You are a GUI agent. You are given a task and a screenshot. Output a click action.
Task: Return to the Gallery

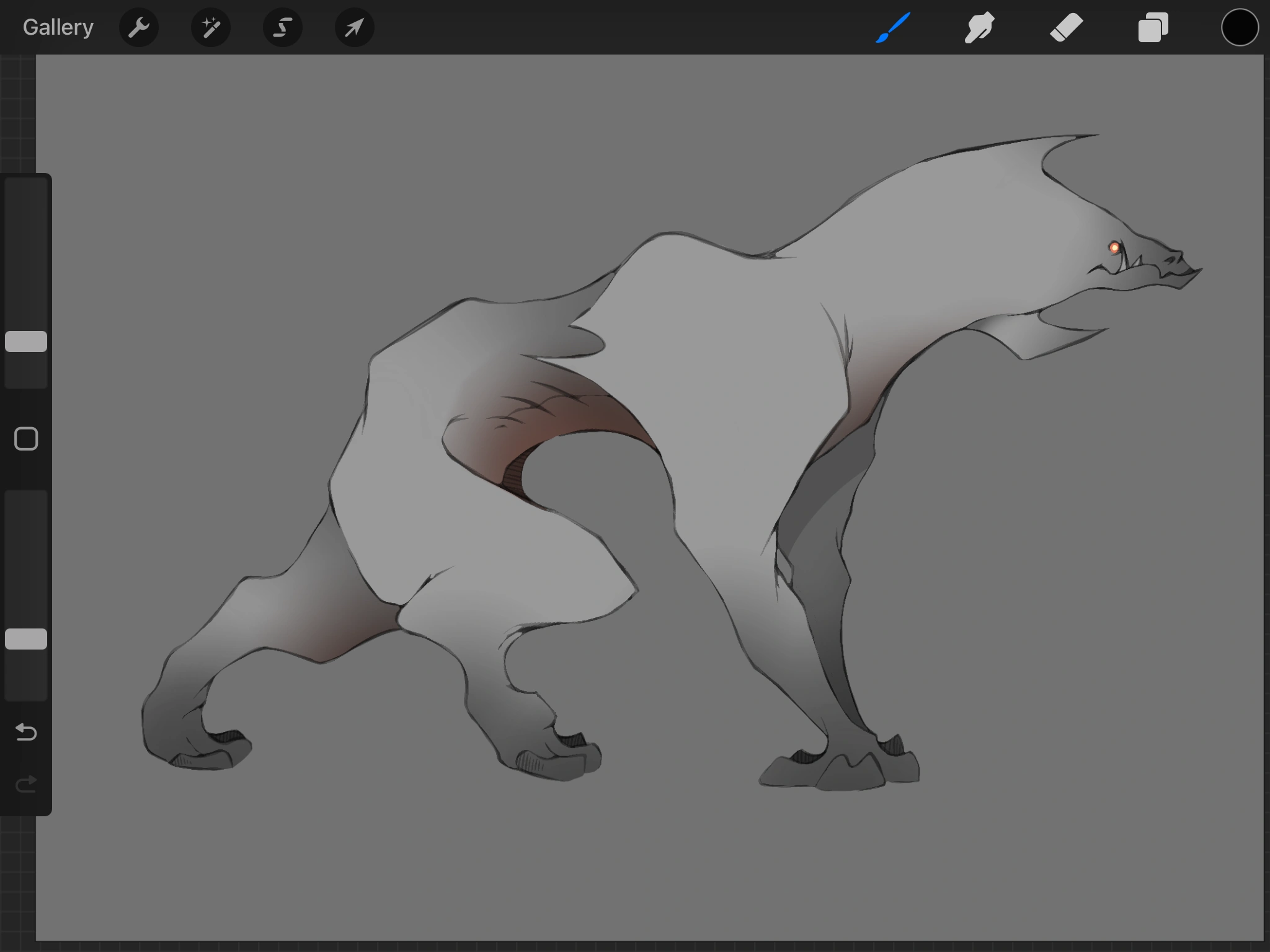pos(58,27)
